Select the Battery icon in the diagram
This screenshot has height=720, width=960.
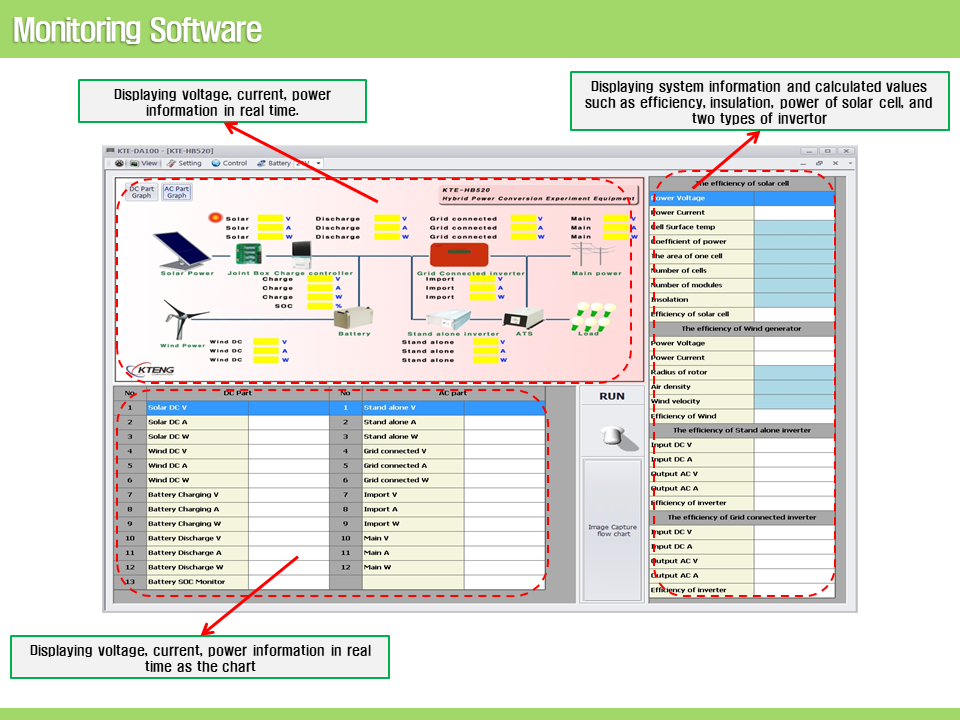click(352, 318)
